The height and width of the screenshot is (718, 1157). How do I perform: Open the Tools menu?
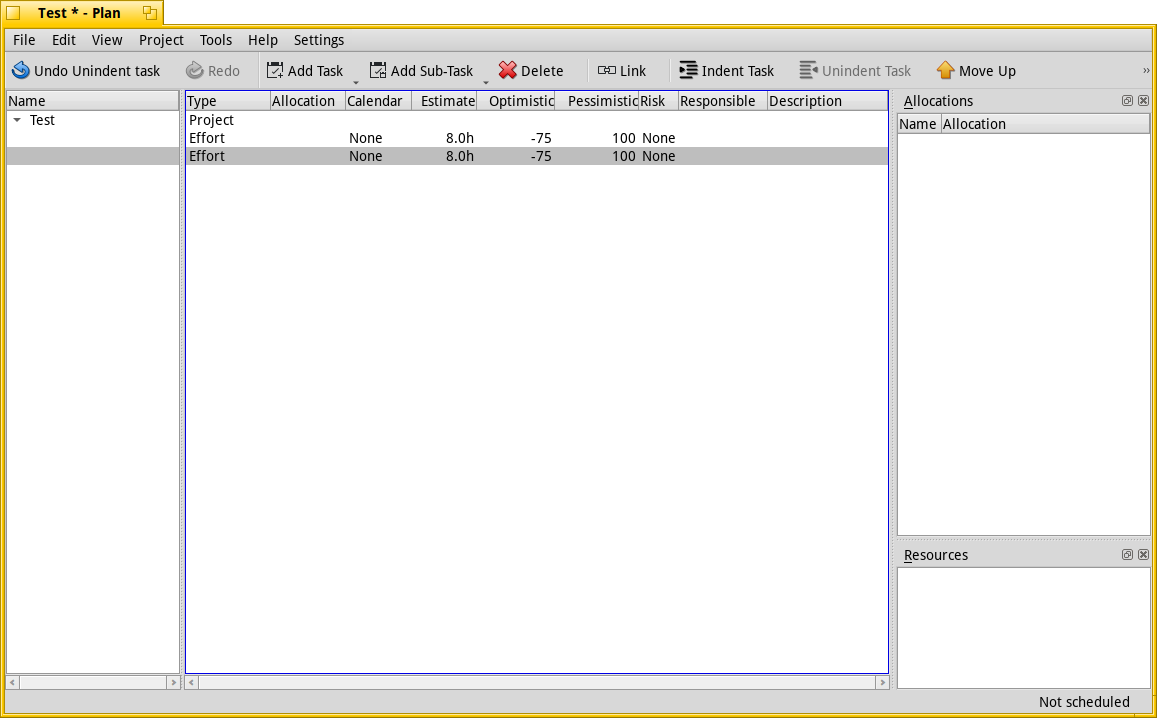click(x=215, y=40)
